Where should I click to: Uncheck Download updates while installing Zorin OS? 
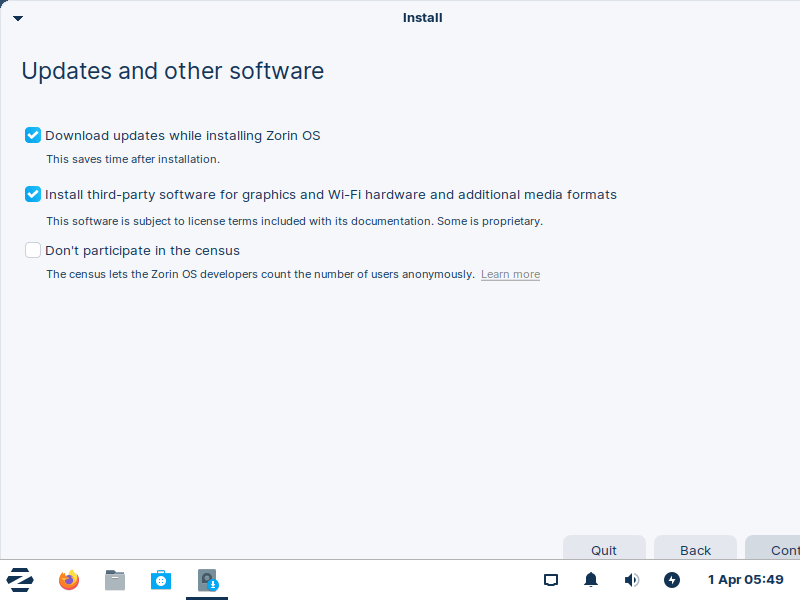(33, 135)
